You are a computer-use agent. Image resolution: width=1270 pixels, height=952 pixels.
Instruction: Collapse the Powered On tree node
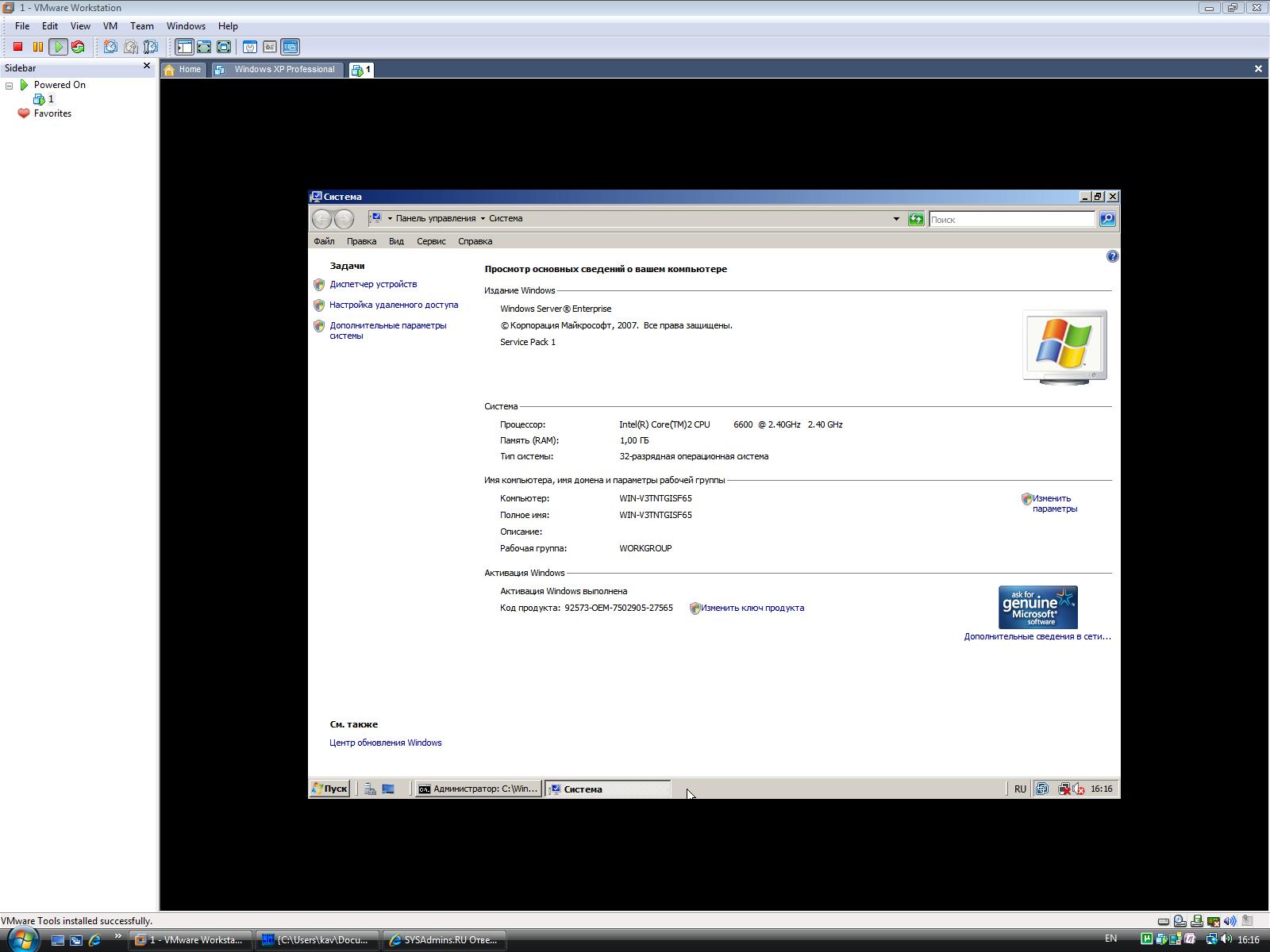point(10,86)
